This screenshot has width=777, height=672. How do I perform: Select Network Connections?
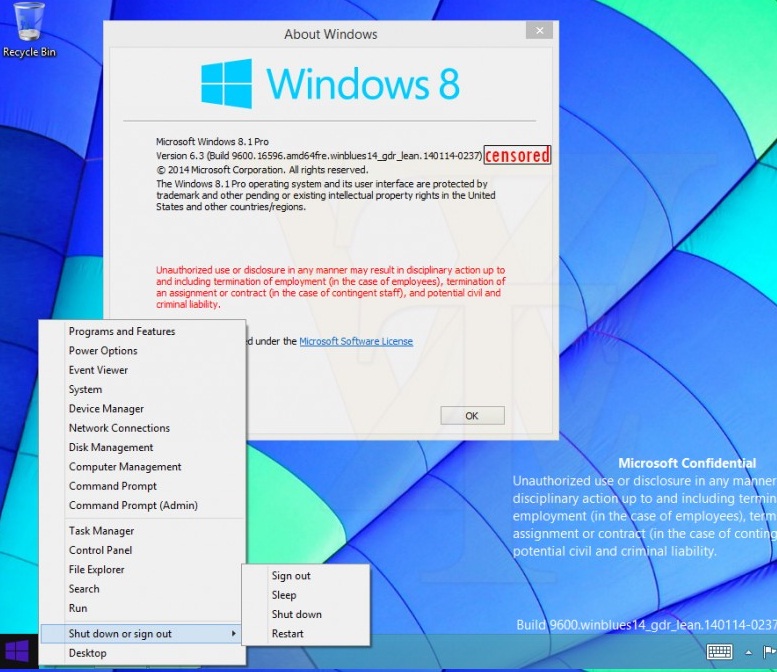pyautogui.click(x=143, y=428)
